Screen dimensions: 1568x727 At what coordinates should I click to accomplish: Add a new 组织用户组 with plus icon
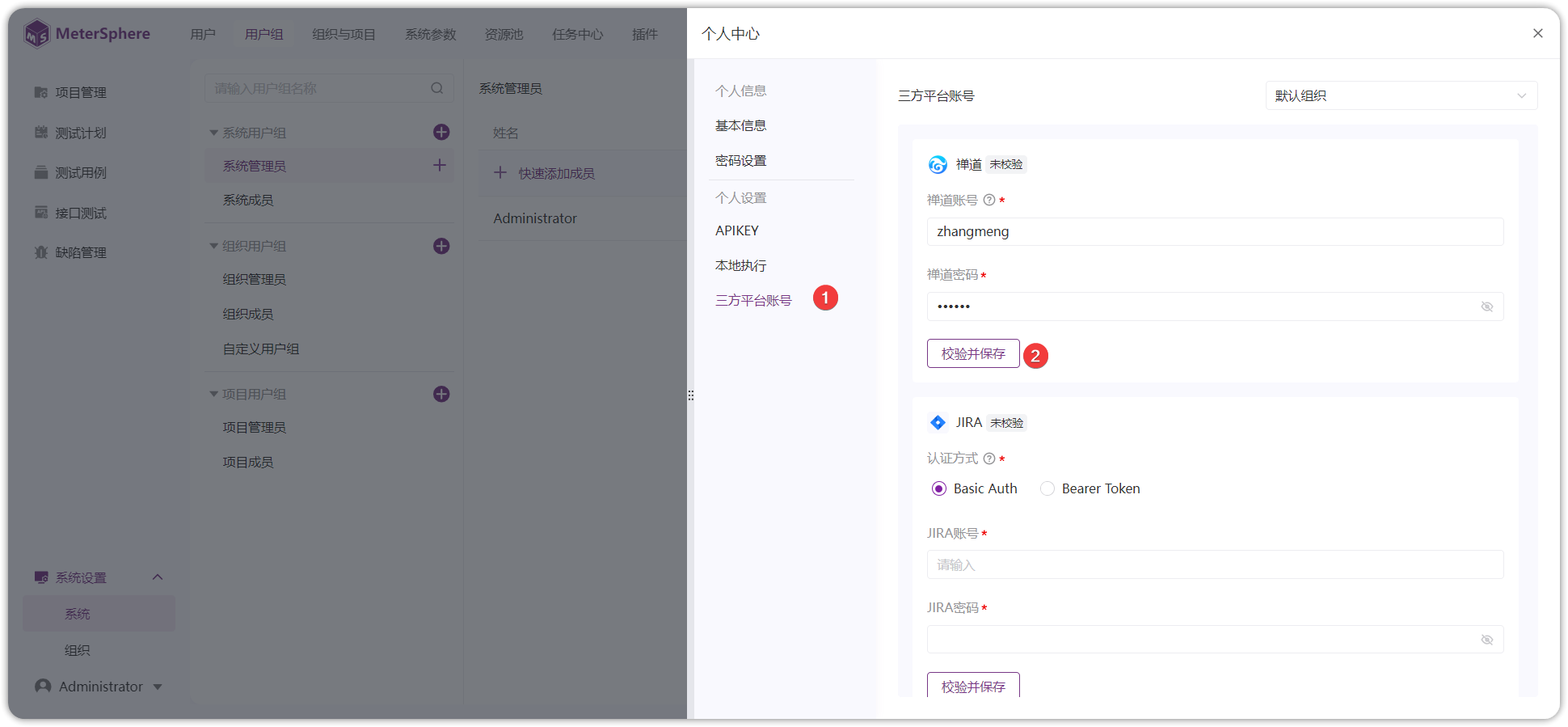[x=441, y=246]
